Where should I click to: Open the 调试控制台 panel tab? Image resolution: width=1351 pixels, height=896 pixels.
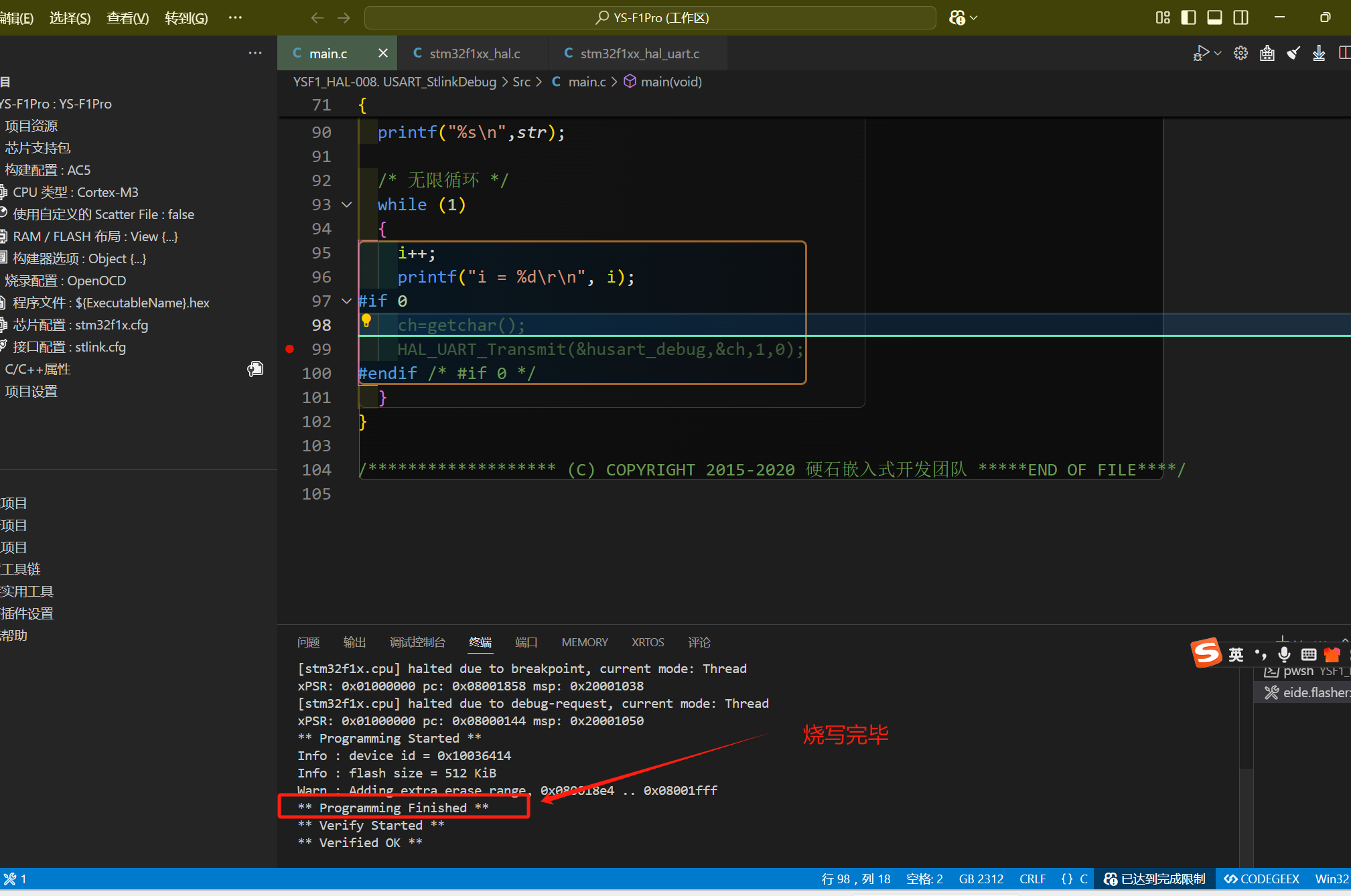click(x=417, y=642)
